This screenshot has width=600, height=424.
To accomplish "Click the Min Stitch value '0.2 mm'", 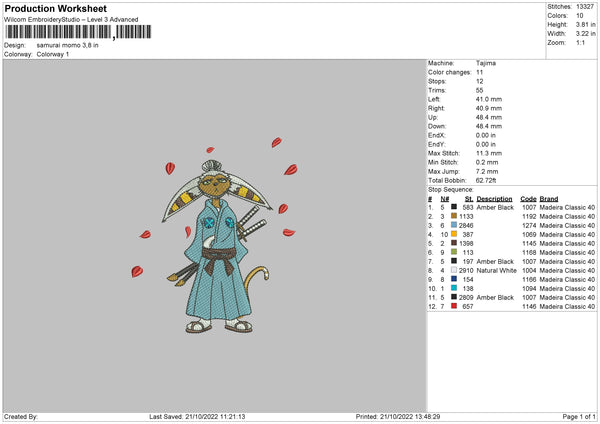I will pyautogui.click(x=487, y=162).
